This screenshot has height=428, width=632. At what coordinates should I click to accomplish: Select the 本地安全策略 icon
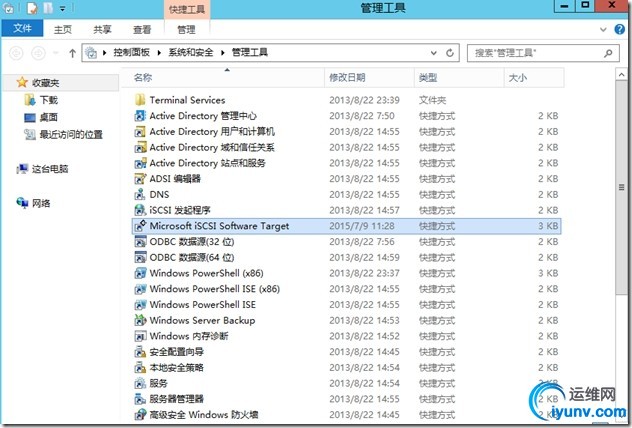coord(140,367)
